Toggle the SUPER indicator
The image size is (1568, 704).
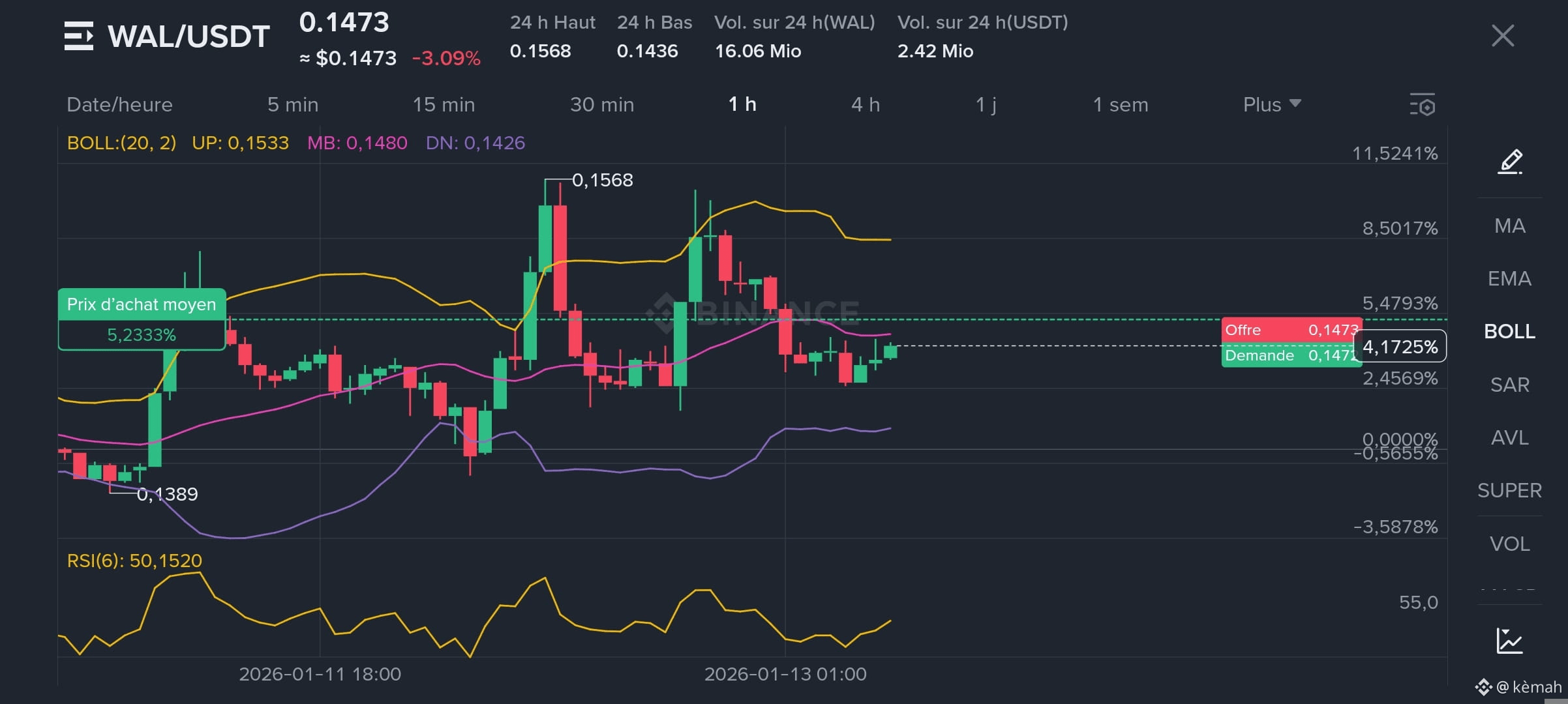pyautogui.click(x=1510, y=490)
